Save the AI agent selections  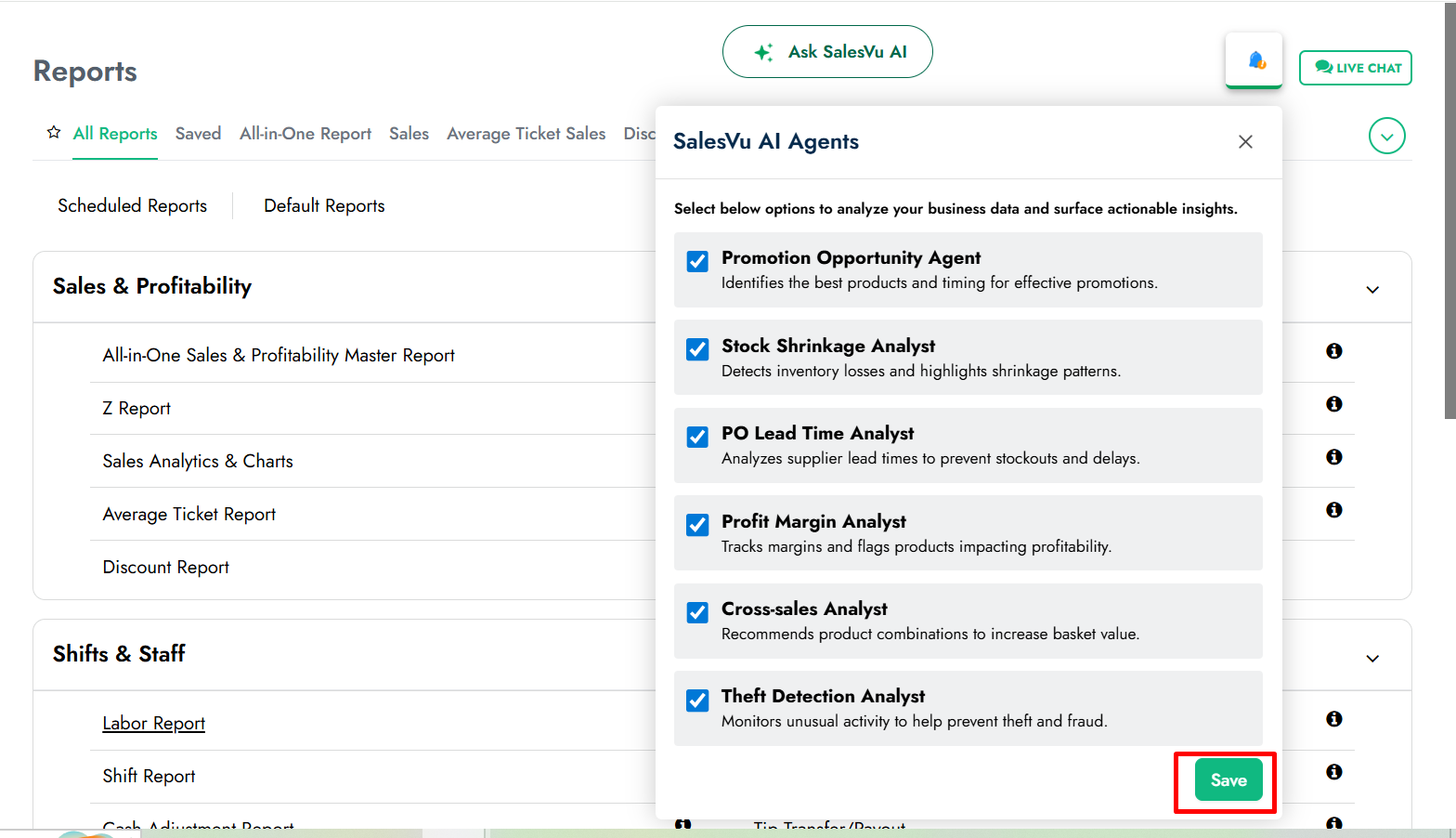pyautogui.click(x=1228, y=780)
